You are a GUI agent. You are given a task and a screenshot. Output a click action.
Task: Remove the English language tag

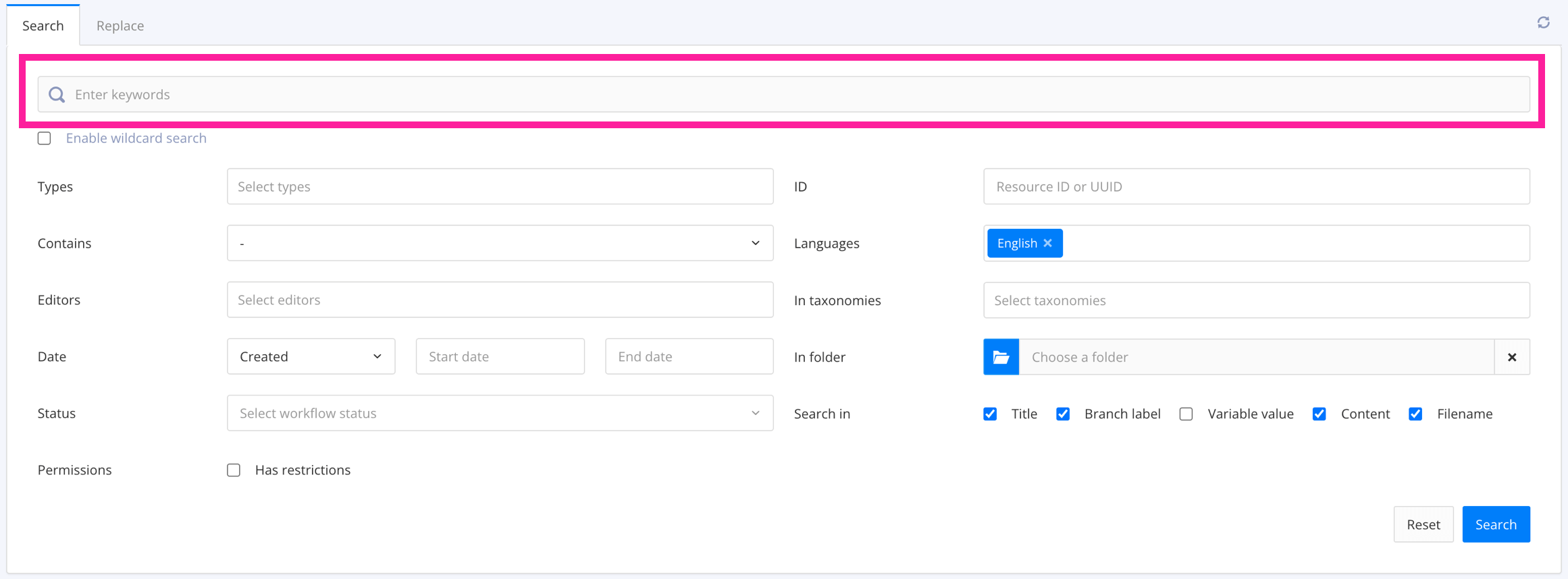pyautogui.click(x=1048, y=243)
